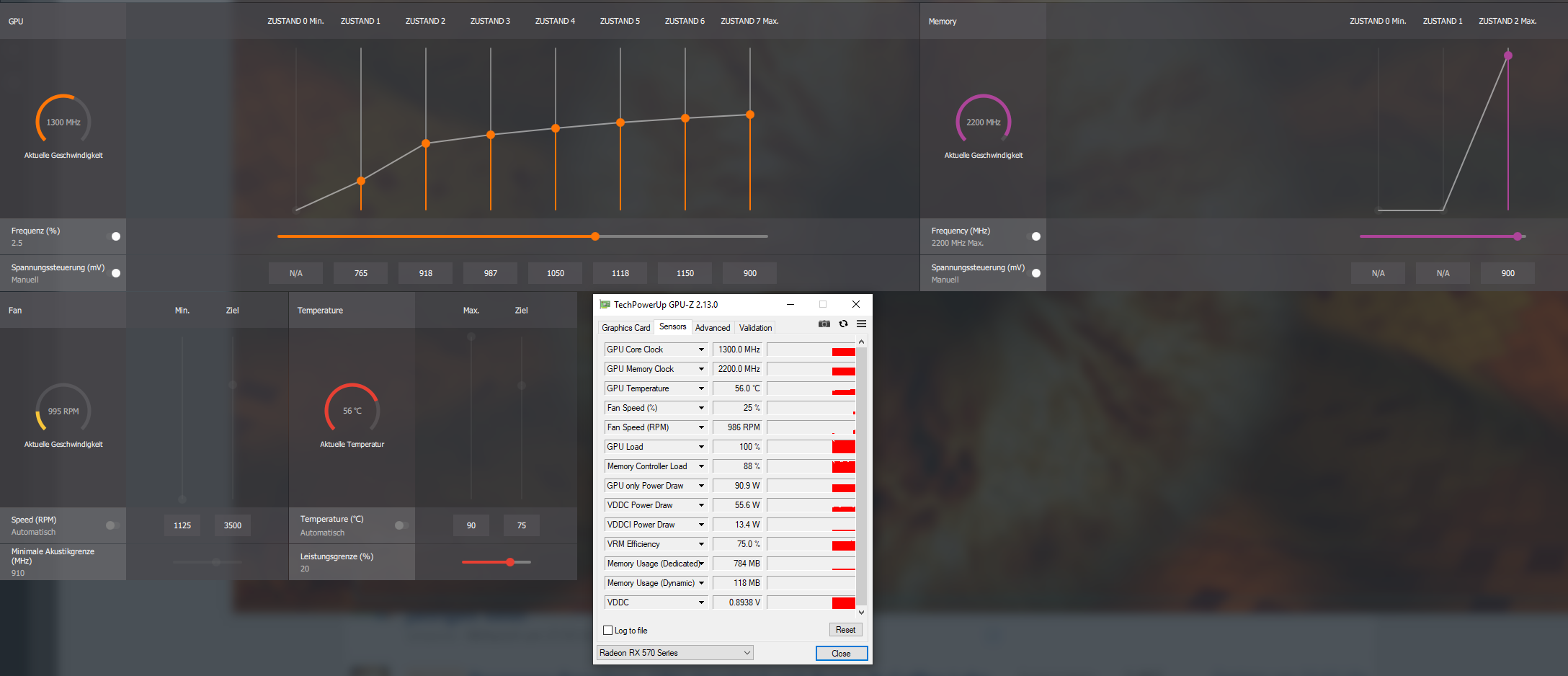Click the temperature Ziel field 75

(522, 525)
